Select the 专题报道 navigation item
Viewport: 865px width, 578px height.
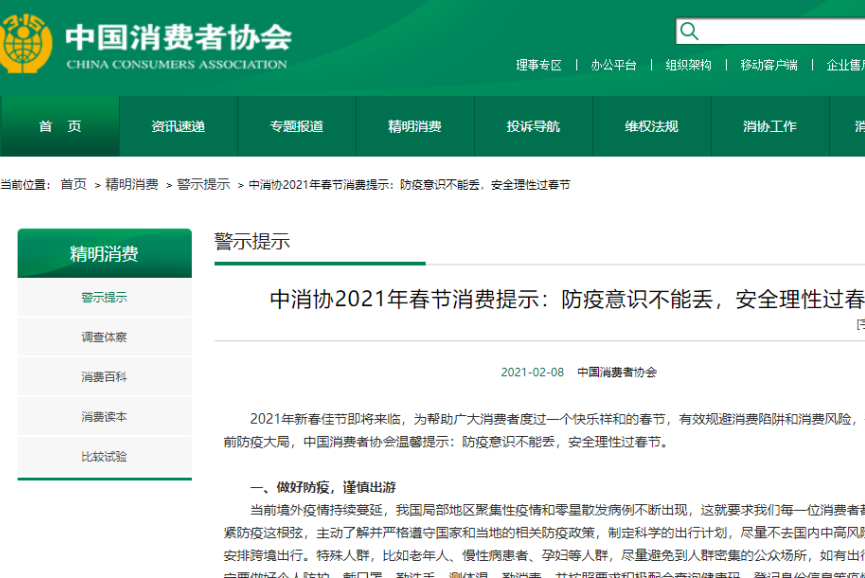[296, 127]
